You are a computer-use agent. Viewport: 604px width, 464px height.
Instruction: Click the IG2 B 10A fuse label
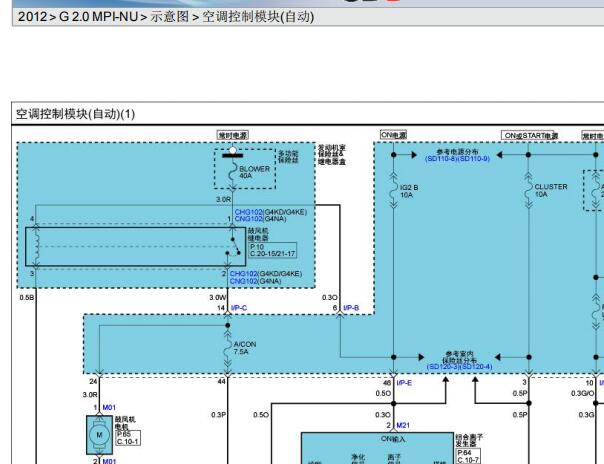click(409, 191)
